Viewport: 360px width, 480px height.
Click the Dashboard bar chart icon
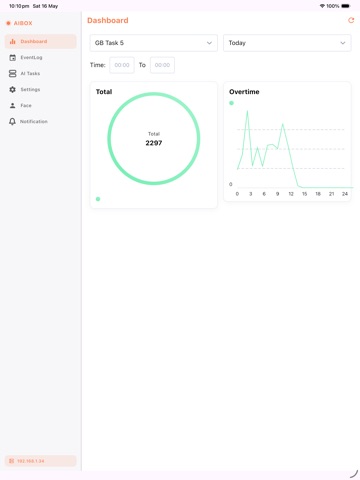13,42
